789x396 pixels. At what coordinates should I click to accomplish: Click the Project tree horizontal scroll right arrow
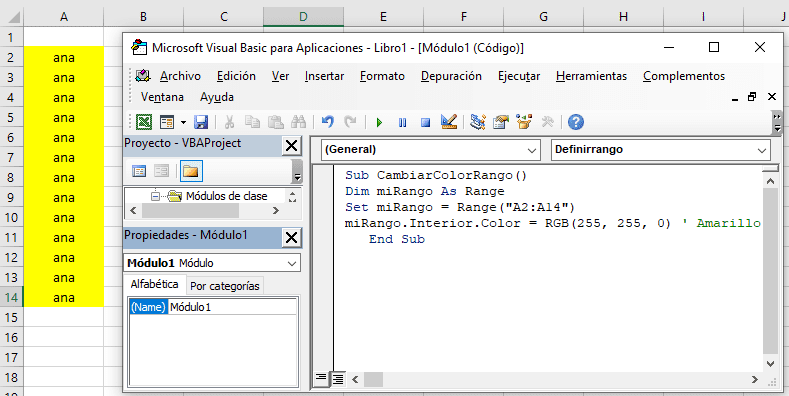(275, 211)
